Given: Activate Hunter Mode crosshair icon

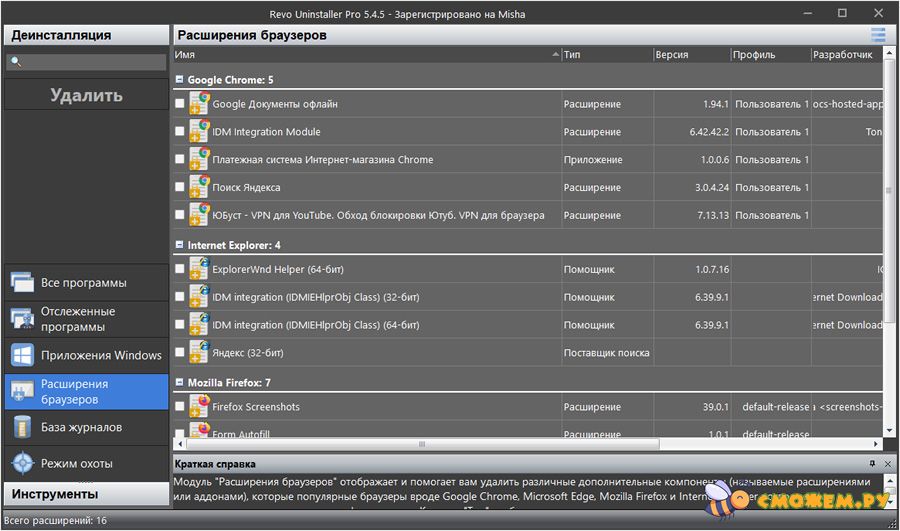Looking at the screenshot, I should coord(23,463).
